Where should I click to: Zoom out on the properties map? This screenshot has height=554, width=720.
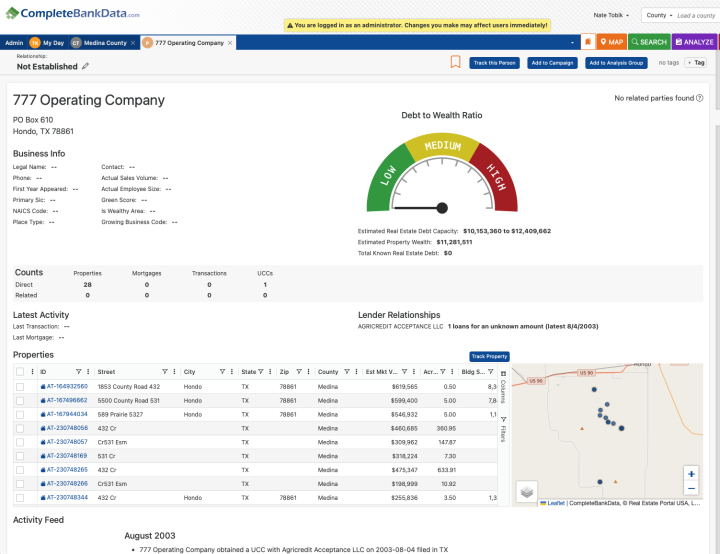coord(691,488)
